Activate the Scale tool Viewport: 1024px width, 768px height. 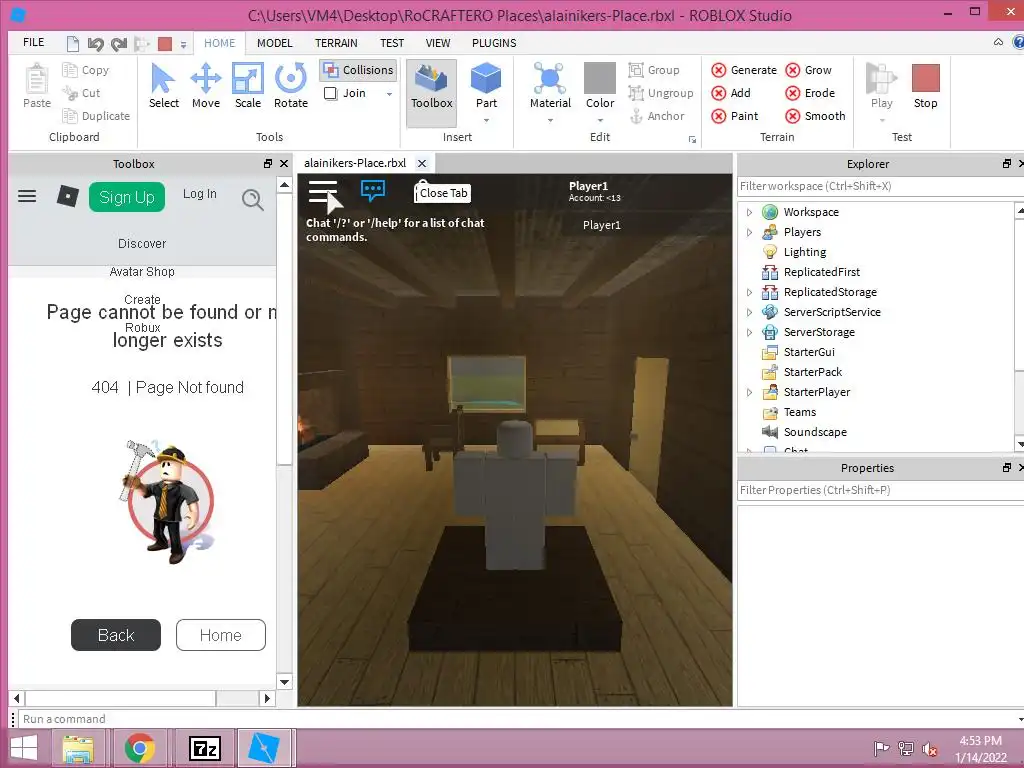click(248, 86)
